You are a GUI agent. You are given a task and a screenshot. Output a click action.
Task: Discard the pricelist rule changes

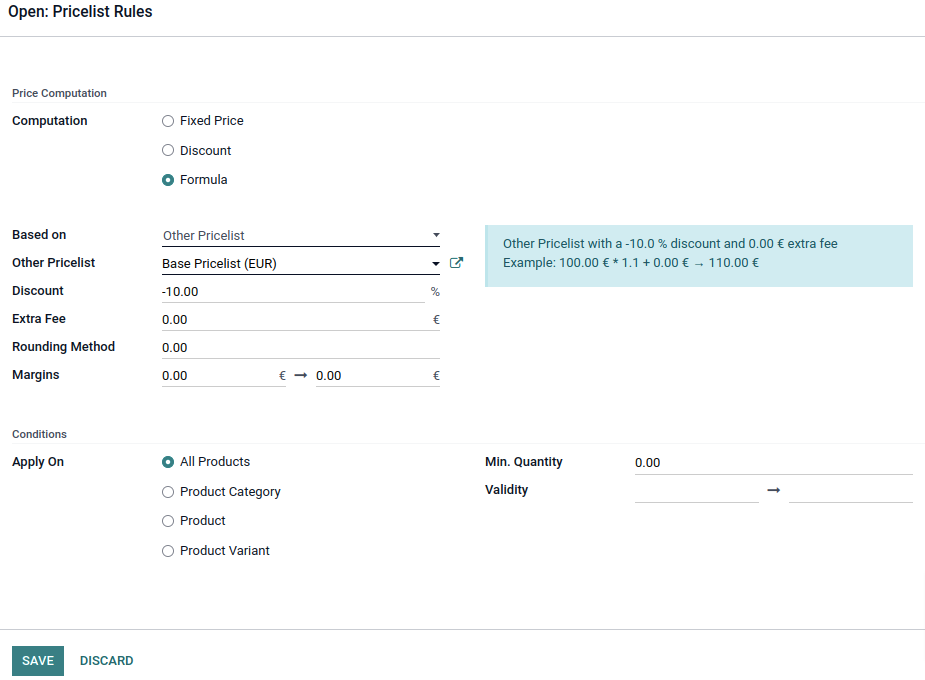coord(107,661)
